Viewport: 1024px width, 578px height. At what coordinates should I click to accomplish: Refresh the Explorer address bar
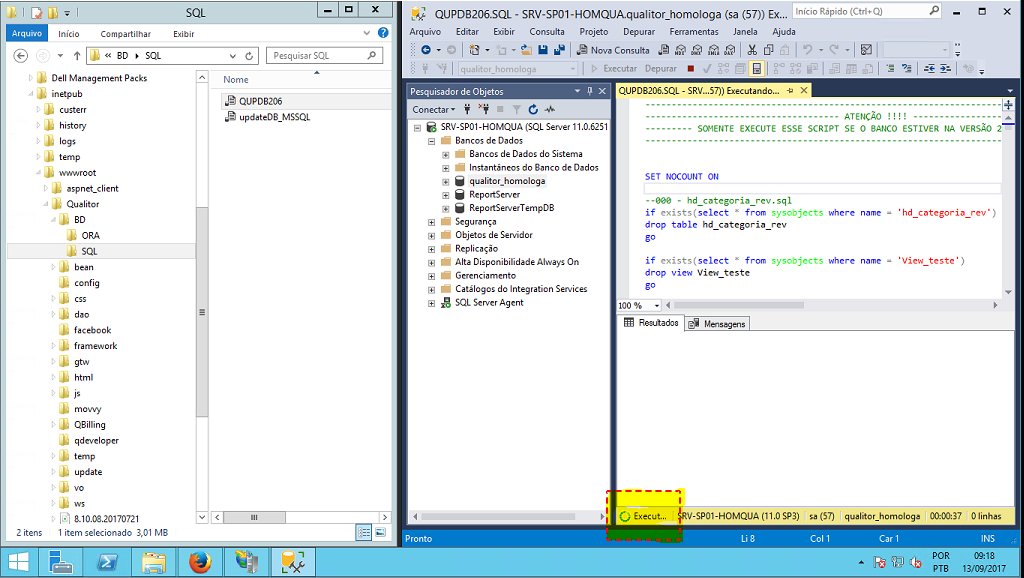point(249,56)
